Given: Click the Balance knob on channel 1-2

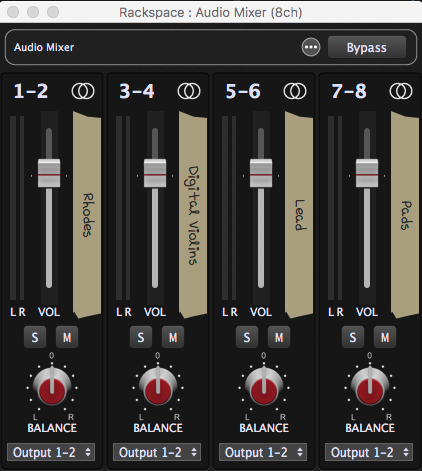Looking at the screenshot, I should 52,387.
